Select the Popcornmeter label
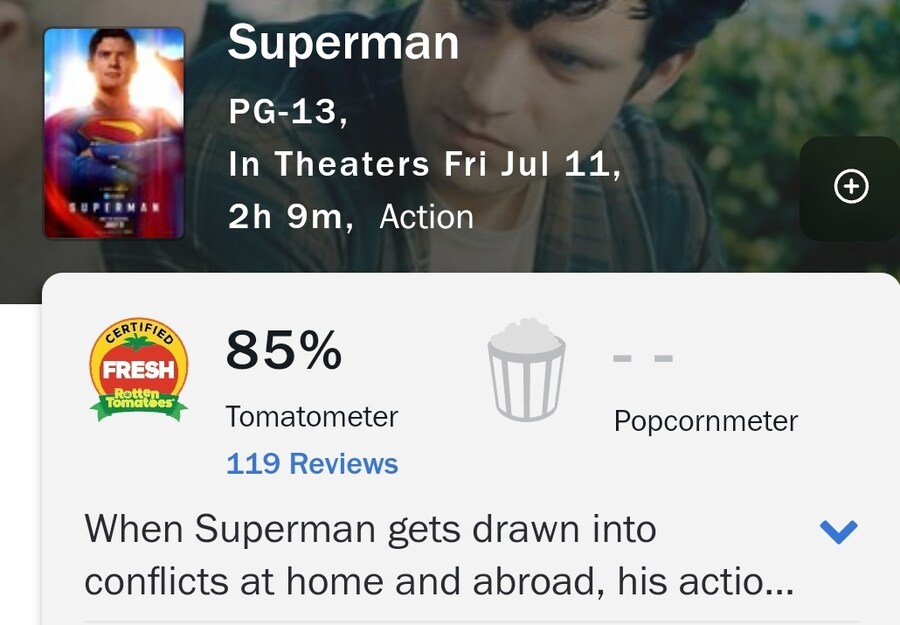The width and height of the screenshot is (900, 625). tap(706, 421)
